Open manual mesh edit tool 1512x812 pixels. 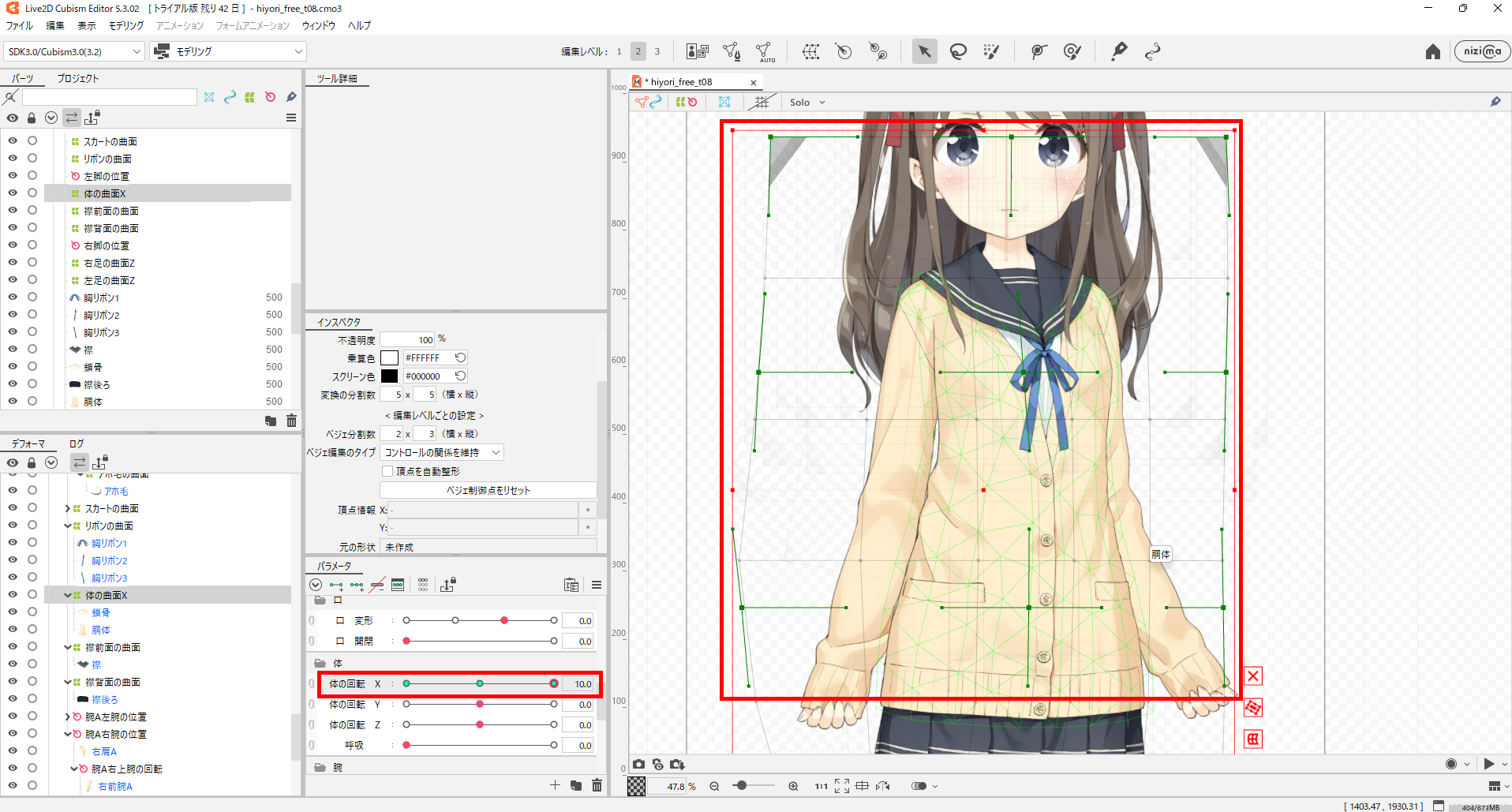[732, 51]
